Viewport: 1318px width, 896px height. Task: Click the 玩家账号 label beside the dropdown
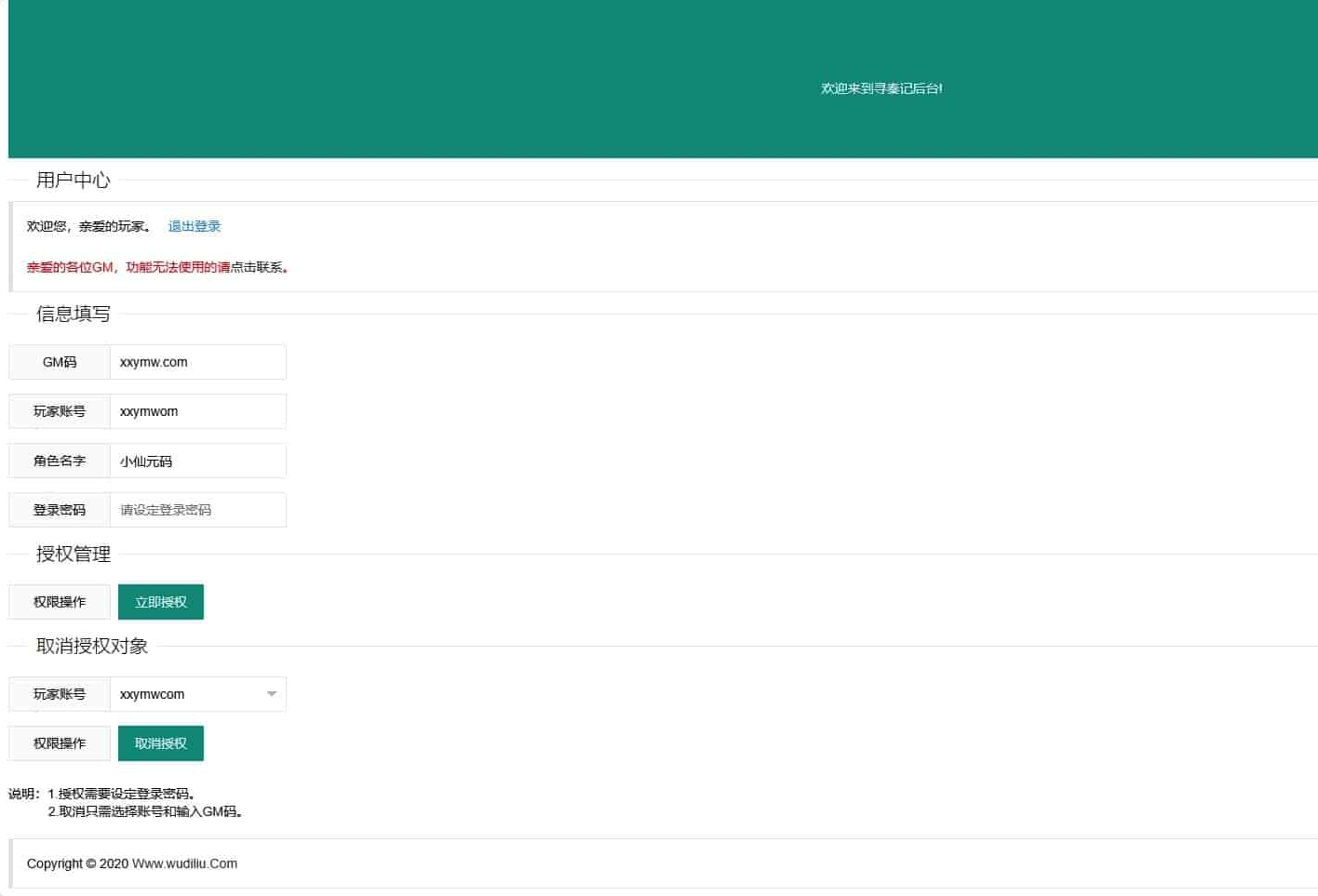[x=60, y=694]
